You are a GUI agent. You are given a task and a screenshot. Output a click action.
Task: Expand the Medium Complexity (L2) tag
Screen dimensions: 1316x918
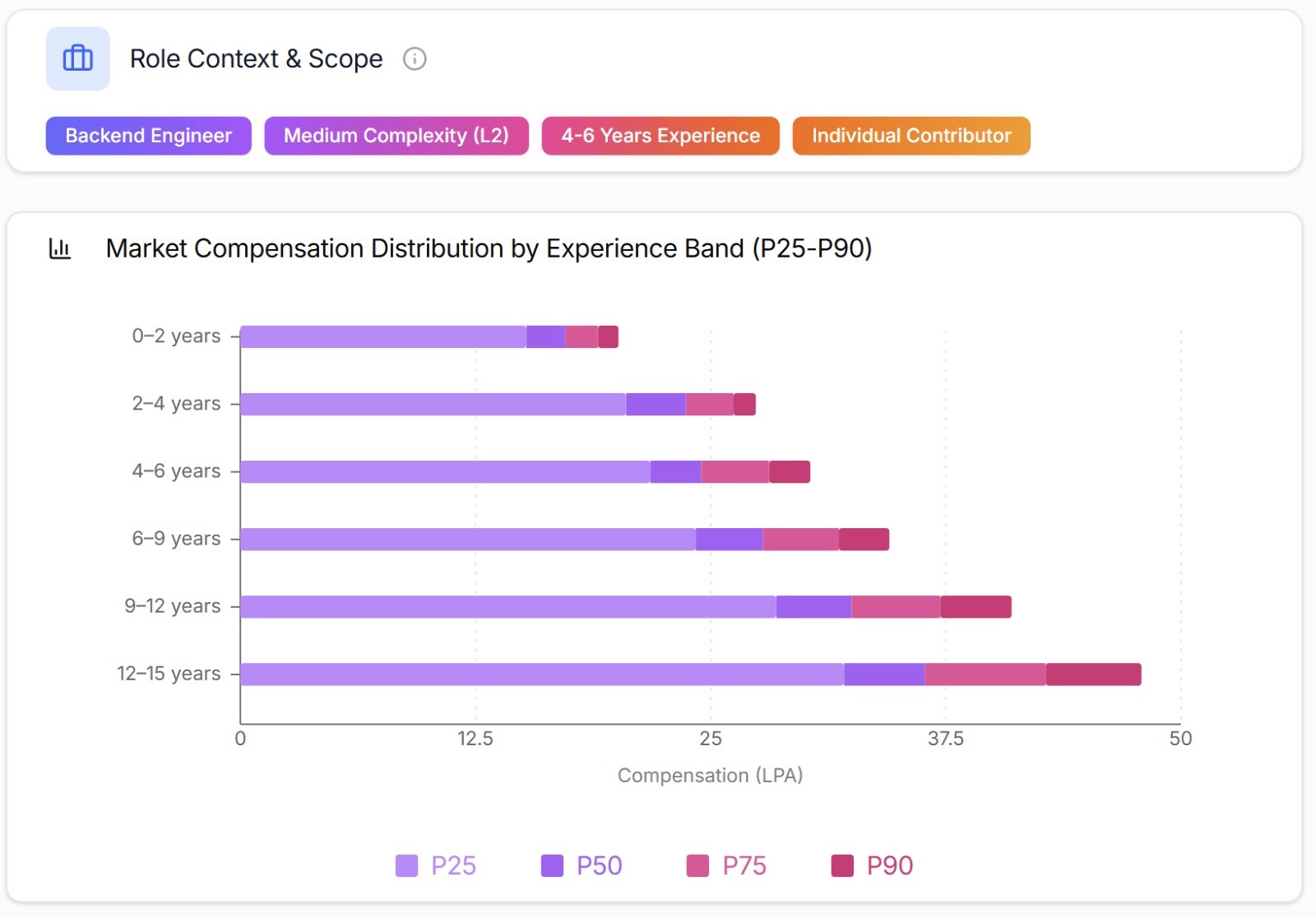(396, 136)
